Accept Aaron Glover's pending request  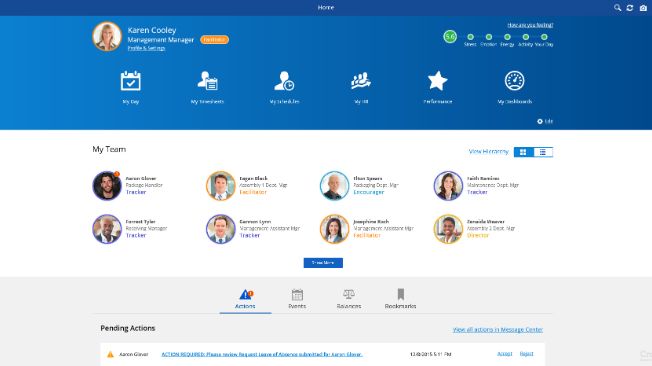[x=505, y=354]
